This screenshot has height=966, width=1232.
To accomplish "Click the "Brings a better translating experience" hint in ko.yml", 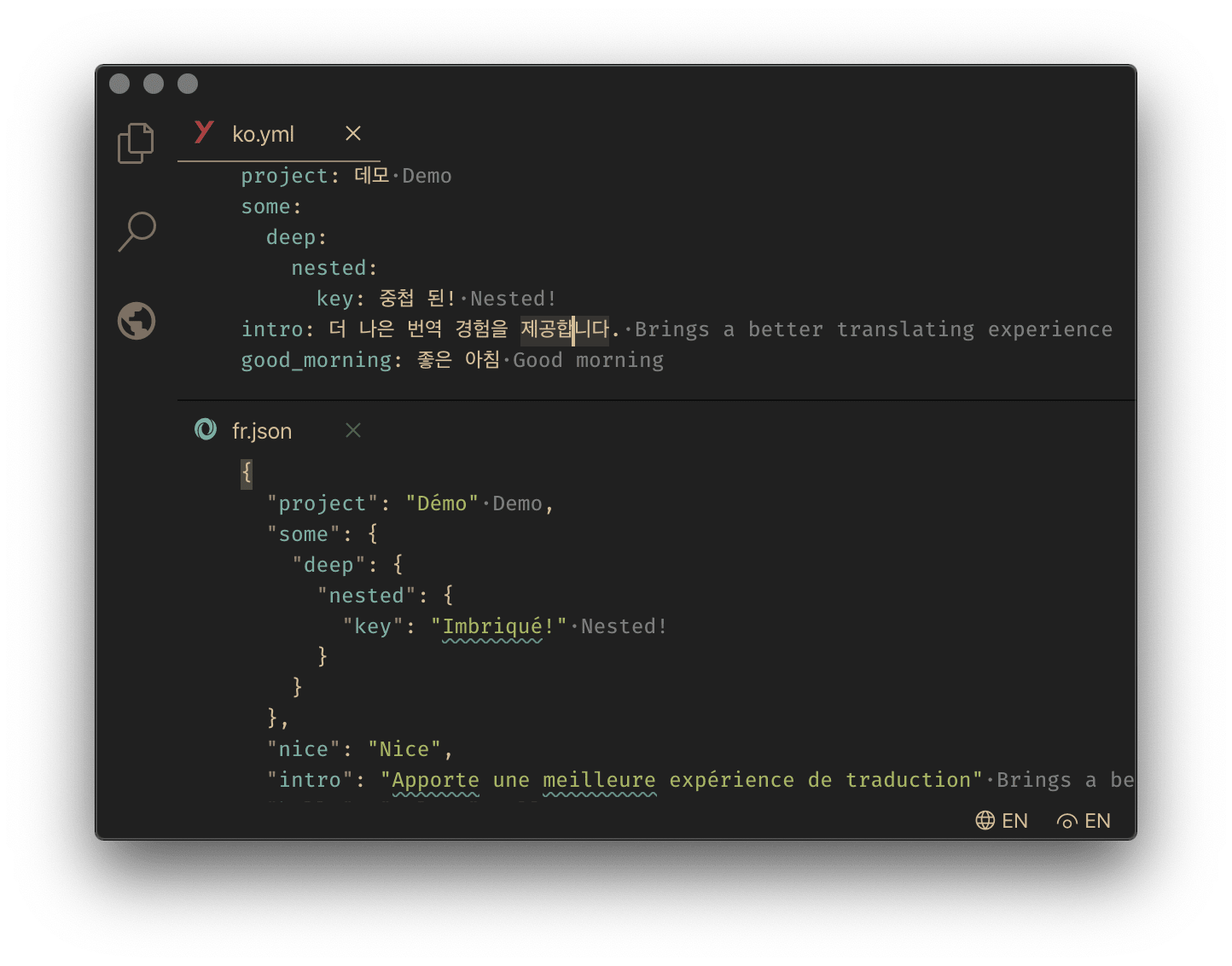I will click(x=874, y=329).
